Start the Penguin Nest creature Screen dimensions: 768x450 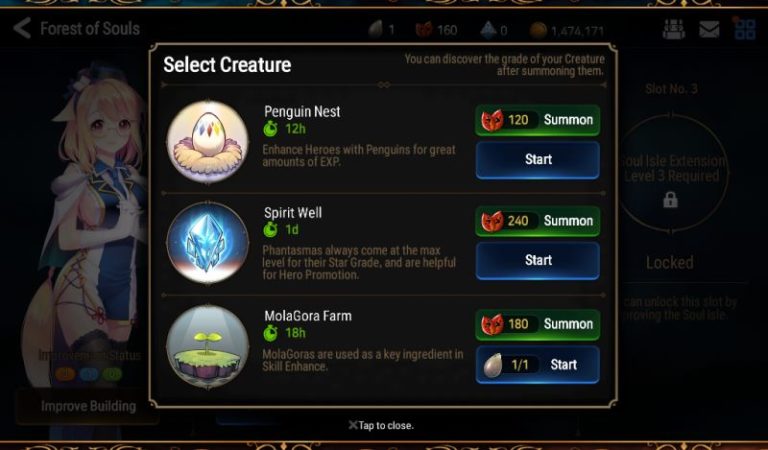point(537,160)
